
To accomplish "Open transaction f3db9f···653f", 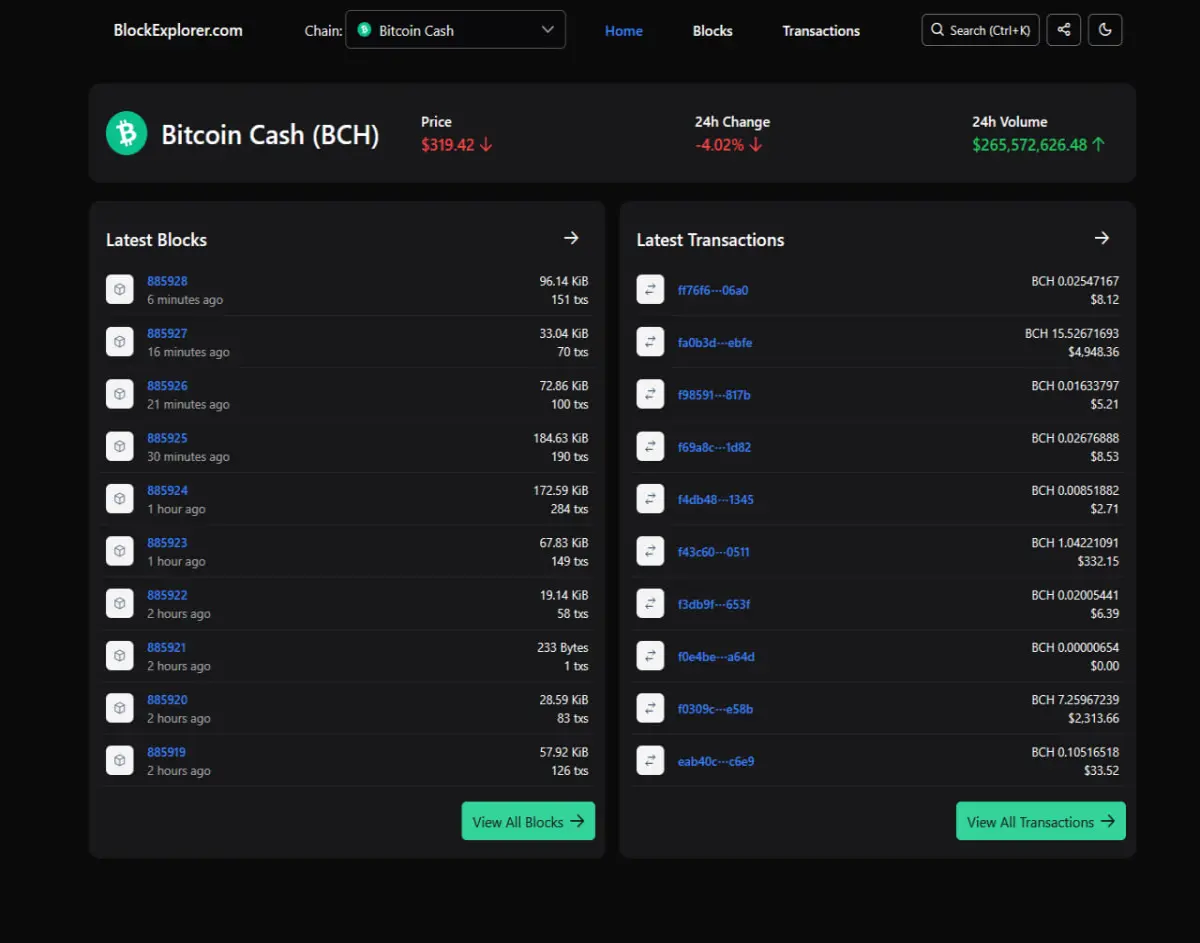I will coord(714,604).
